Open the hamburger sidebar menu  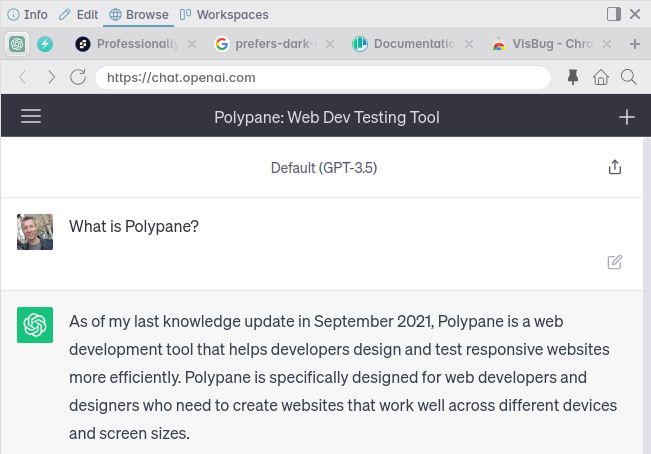click(x=31, y=117)
